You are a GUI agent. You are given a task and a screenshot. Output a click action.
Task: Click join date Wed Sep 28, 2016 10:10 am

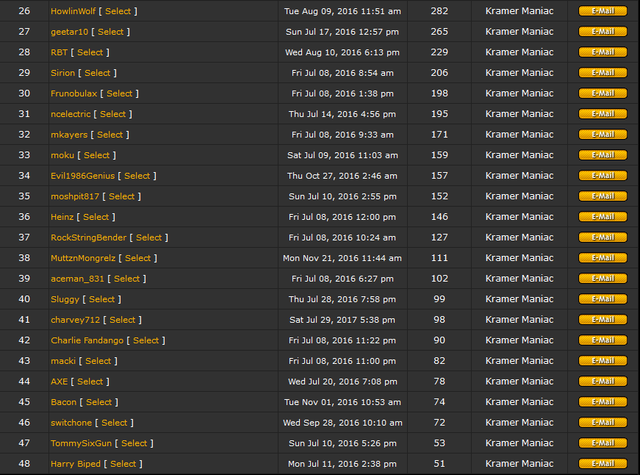coord(342,423)
